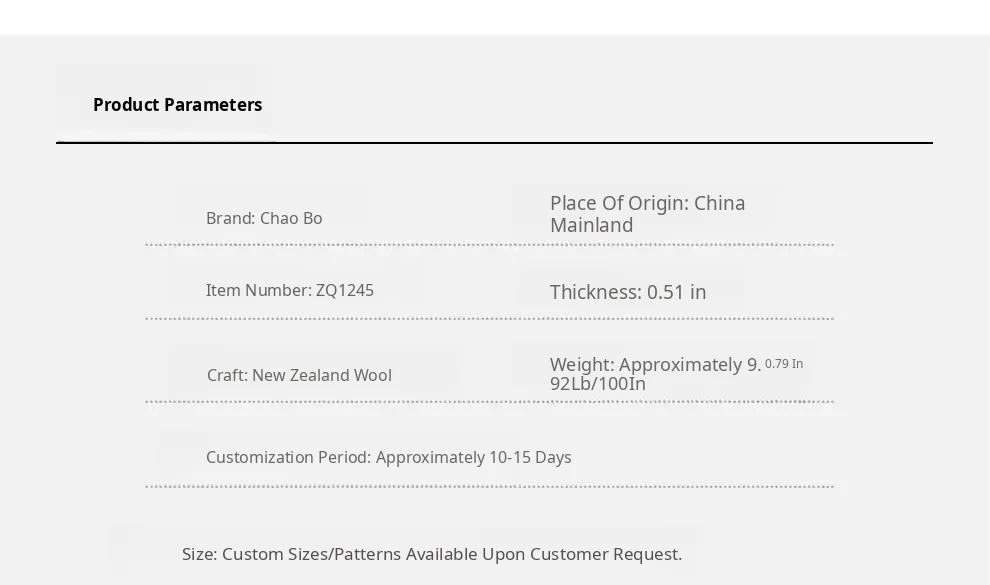Select the Customization Period: 10-15 Days line
Screen dimensions: 990x585
coord(388,458)
